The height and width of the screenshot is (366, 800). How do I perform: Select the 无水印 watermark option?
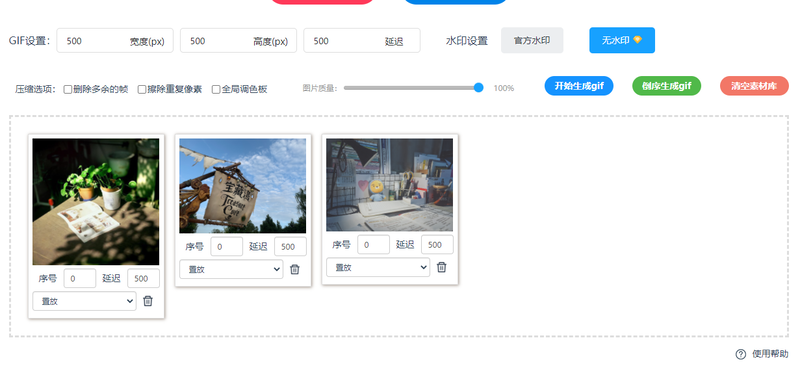pyautogui.click(x=622, y=40)
